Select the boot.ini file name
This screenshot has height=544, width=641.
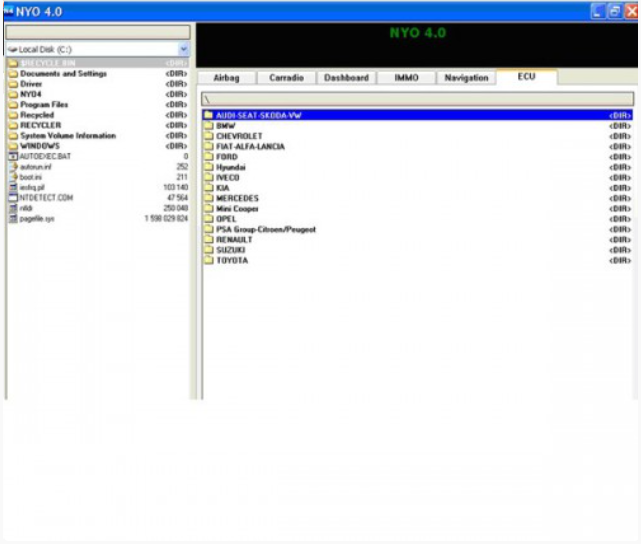(x=31, y=177)
